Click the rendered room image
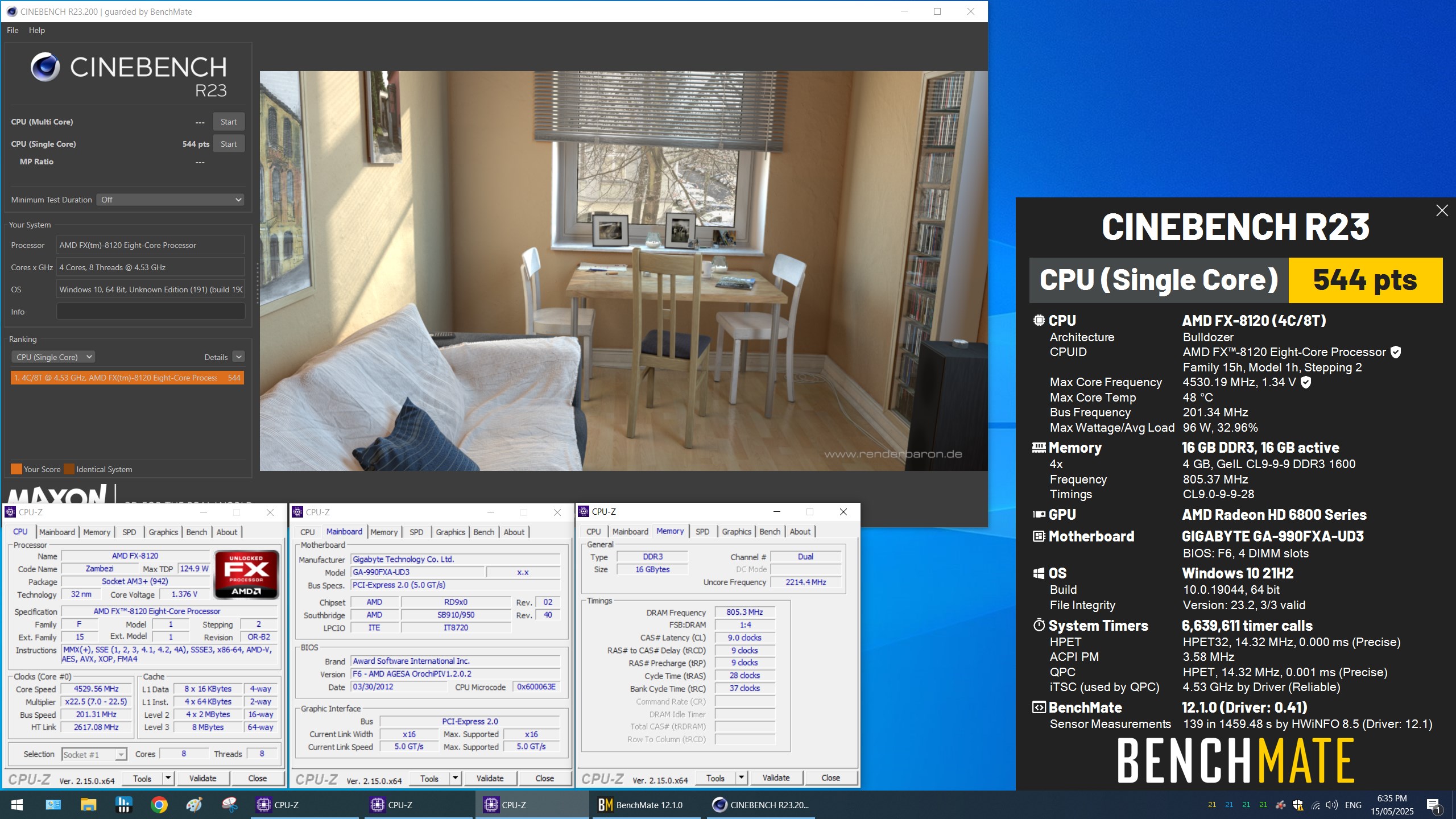Screen dimensions: 1456x819 point(623,271)
